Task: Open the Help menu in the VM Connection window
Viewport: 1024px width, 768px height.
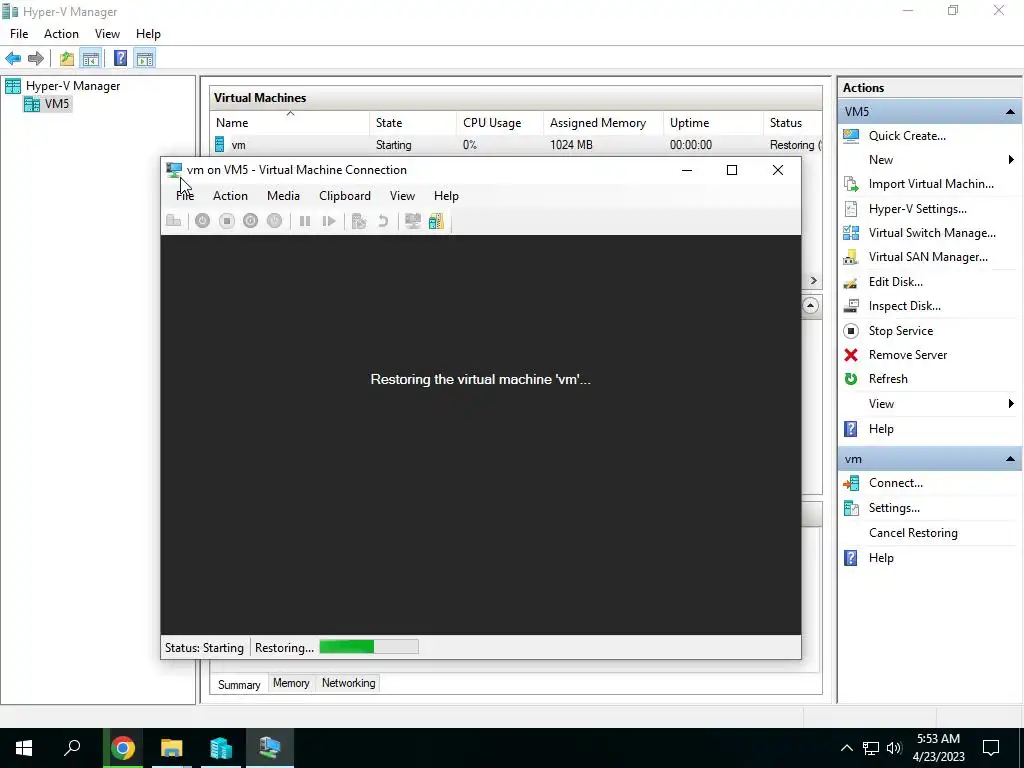Action: pos(447,196)
